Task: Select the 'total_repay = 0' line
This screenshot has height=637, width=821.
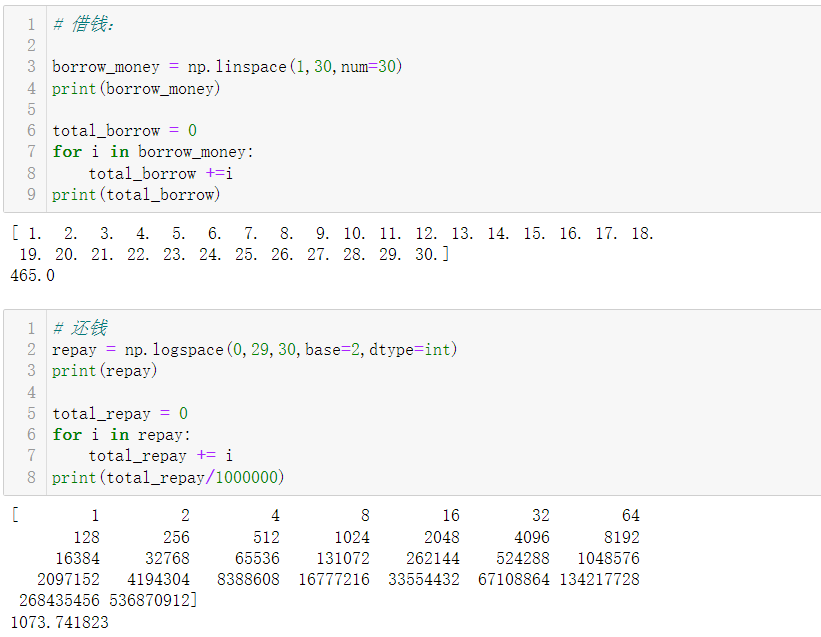Action: (x=120, y=414)
